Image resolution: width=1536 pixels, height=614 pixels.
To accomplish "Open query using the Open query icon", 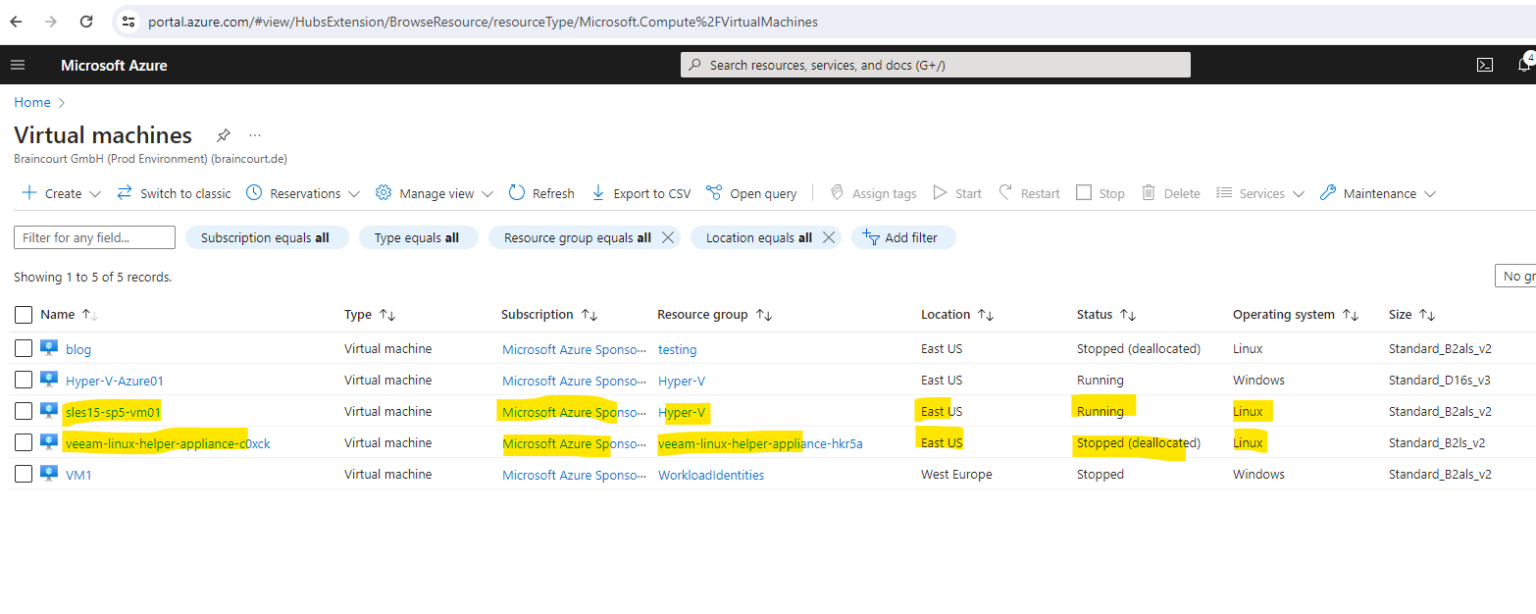I will click(713, 193).
